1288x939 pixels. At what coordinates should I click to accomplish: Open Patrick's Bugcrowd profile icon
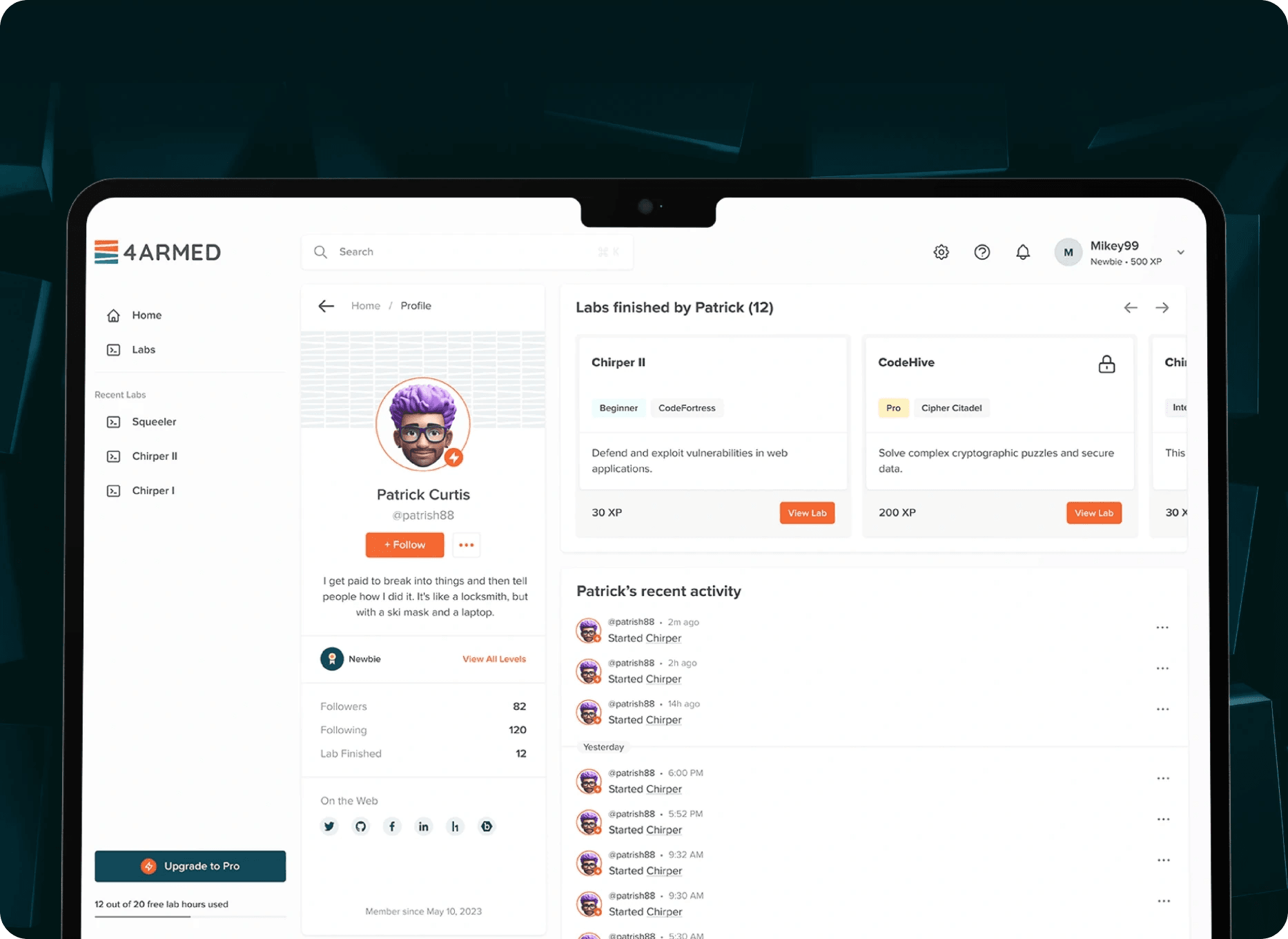(487, 826)
